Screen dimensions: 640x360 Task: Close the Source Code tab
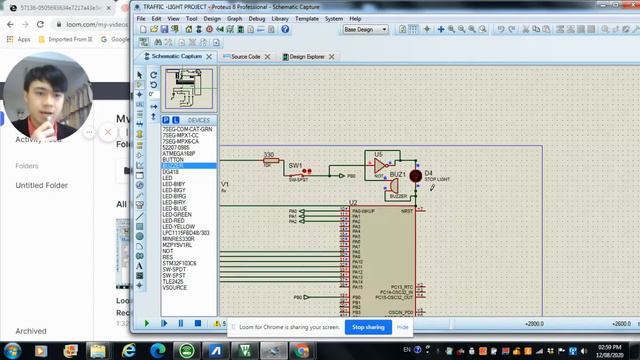[x=268, y=57]
